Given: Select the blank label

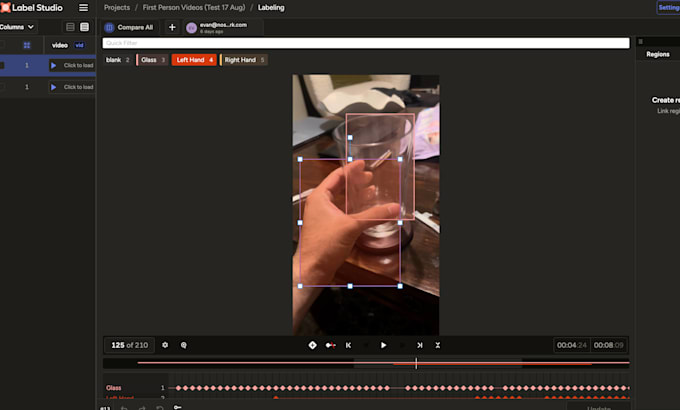Looking at the screenshot, I should 117,60.
